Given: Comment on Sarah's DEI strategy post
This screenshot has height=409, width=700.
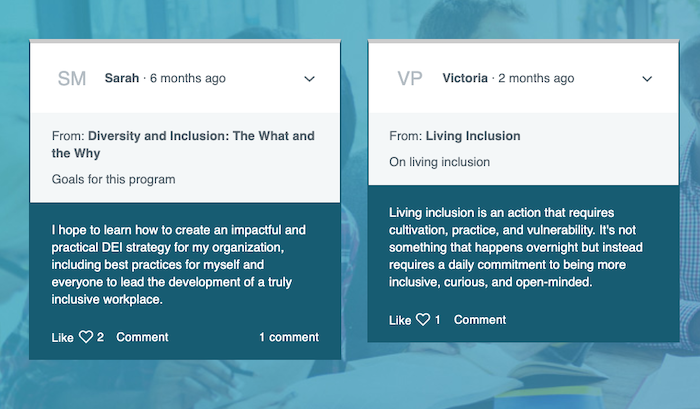Looking at the screenshot, I should click(142, 337).
